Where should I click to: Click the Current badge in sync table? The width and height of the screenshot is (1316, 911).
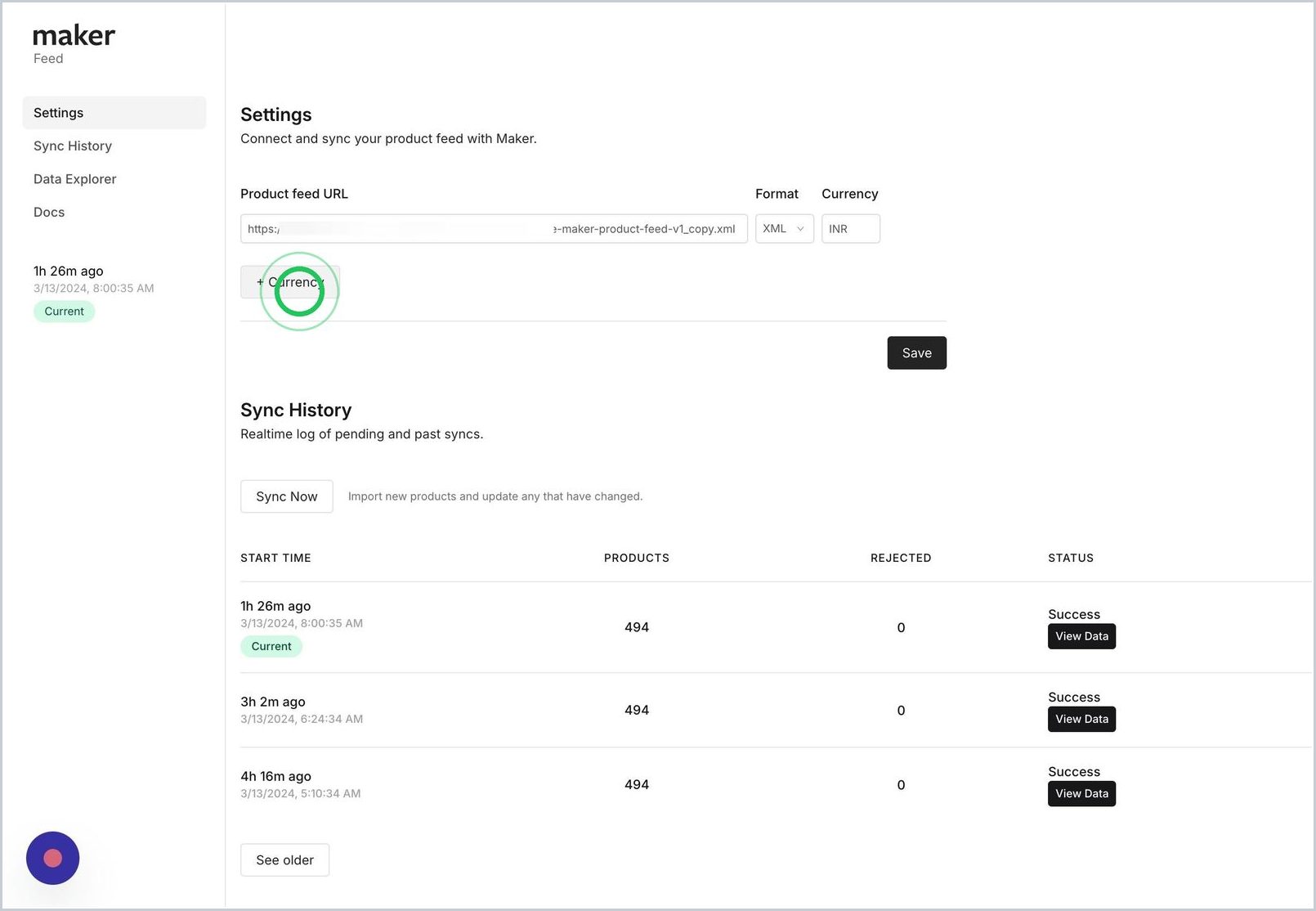tap(271, 646)
